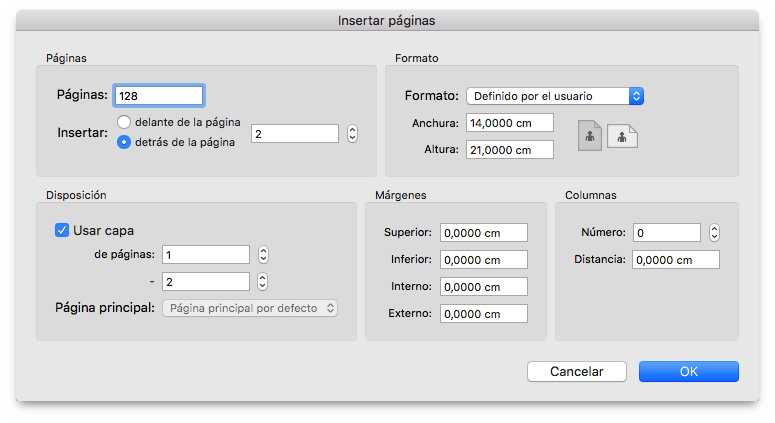
Task: Toggle the 'Usar capa' checkbox
Action: tap(62, 230)
